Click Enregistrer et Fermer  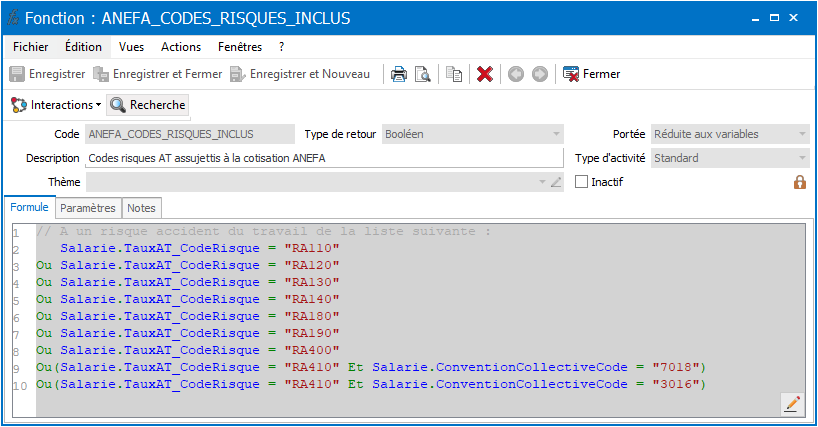[158, 74]
